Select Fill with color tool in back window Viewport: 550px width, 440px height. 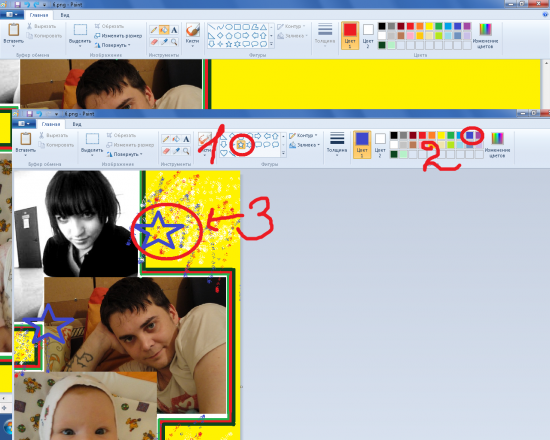164,30
